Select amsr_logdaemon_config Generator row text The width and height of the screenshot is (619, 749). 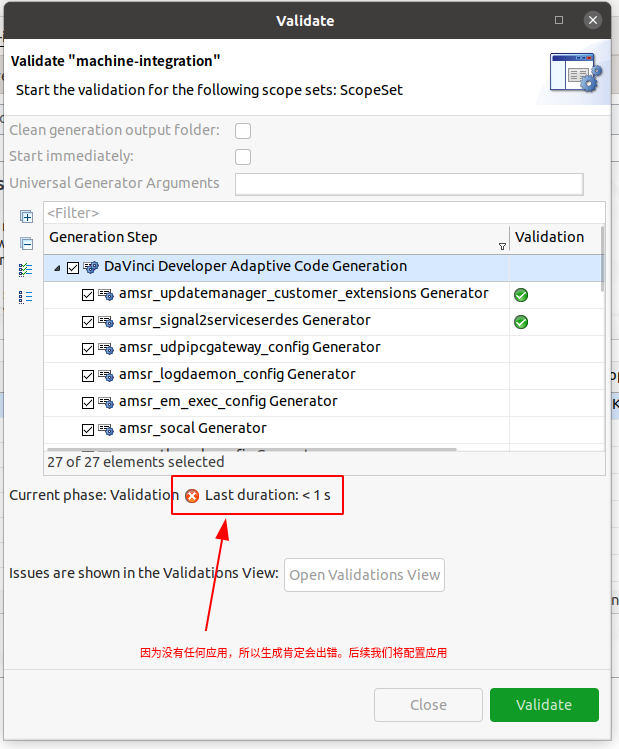tap(237, 374)
